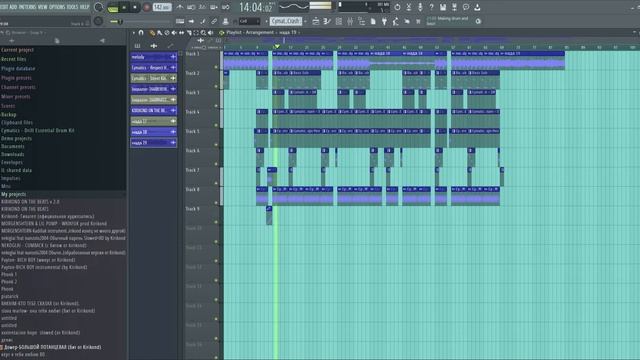
Task: Select the playback speaker tool in playlist
Action: (x=211, y=33)
